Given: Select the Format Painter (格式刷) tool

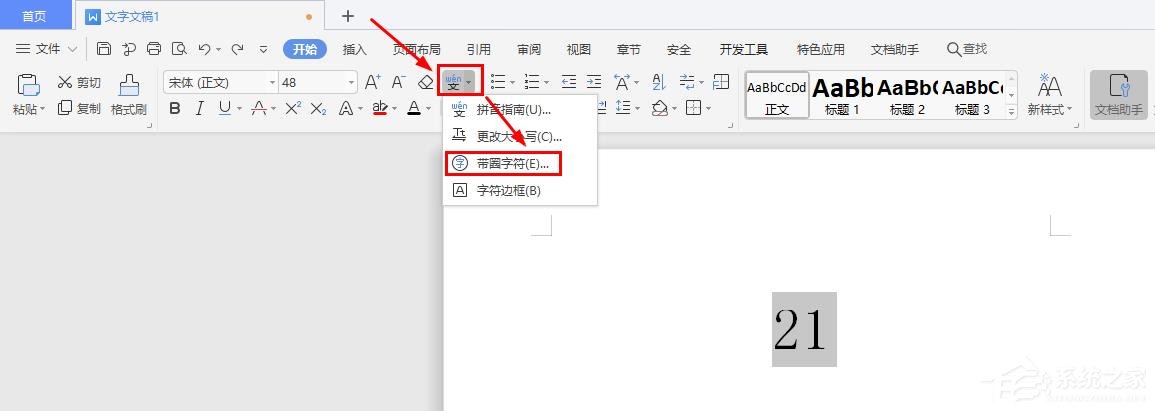Looking at the screenshot, I should (x=129, y=95).
